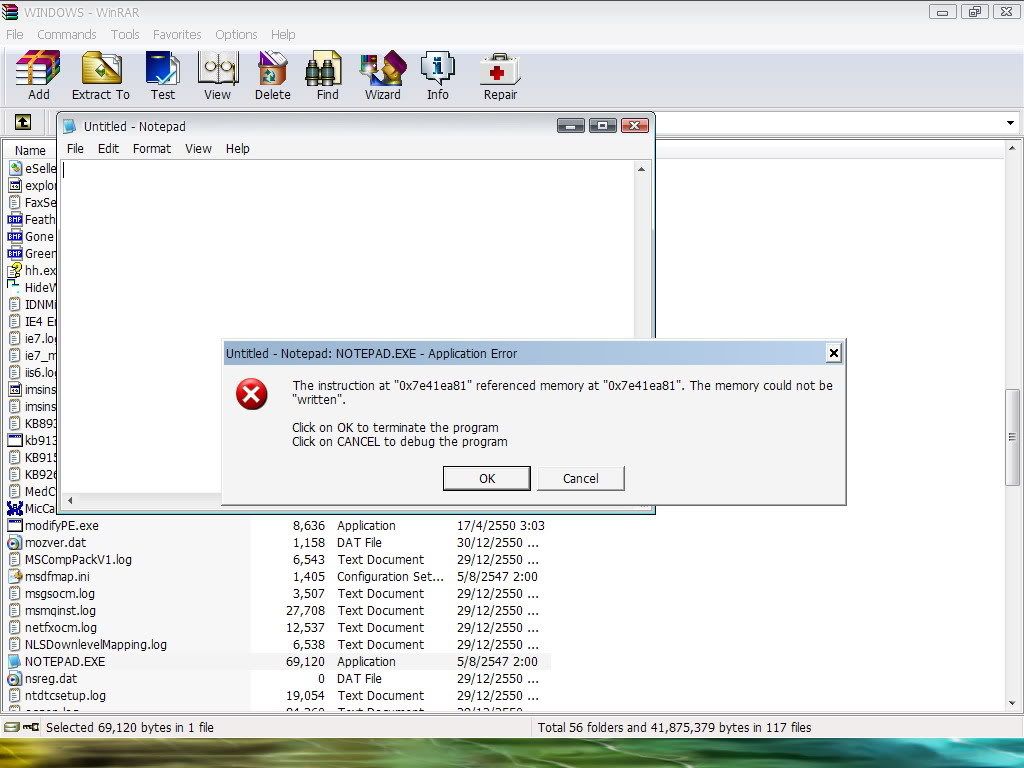1024x768 pixels.
Task: Open the WinRAR Tools menu
Action: (125, 35)
